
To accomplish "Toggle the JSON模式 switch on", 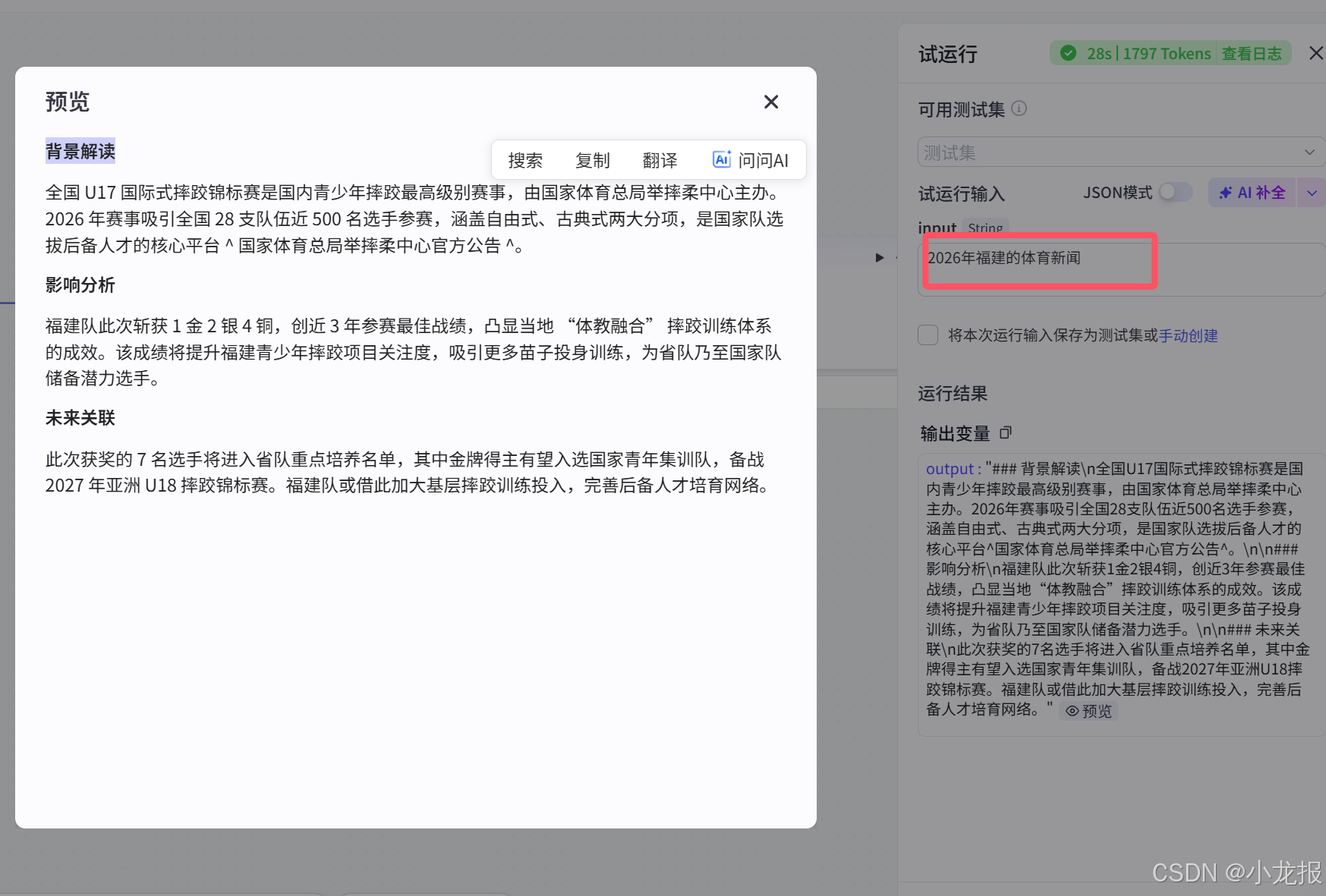I will coord(1175,192).
